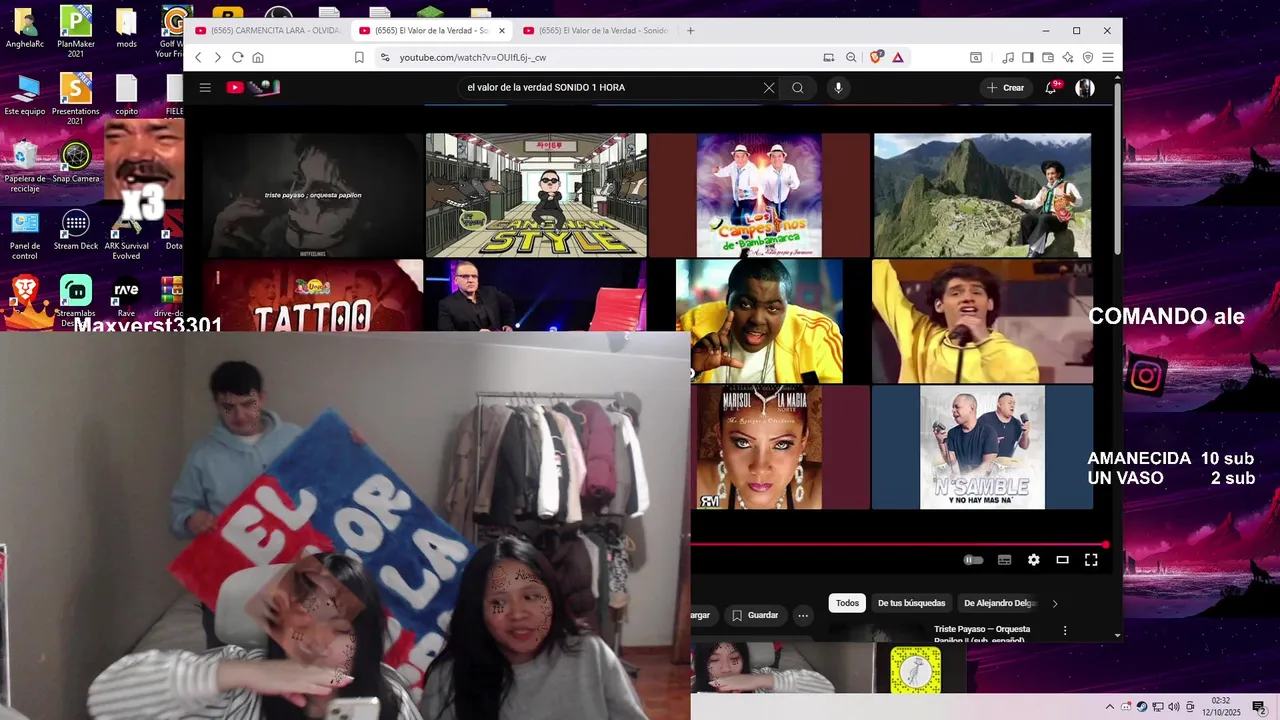The width and height of the screenshot is (1280, 720).
Task: Open the TATTOO suggested video thumbnail
Action: point(313,296)
